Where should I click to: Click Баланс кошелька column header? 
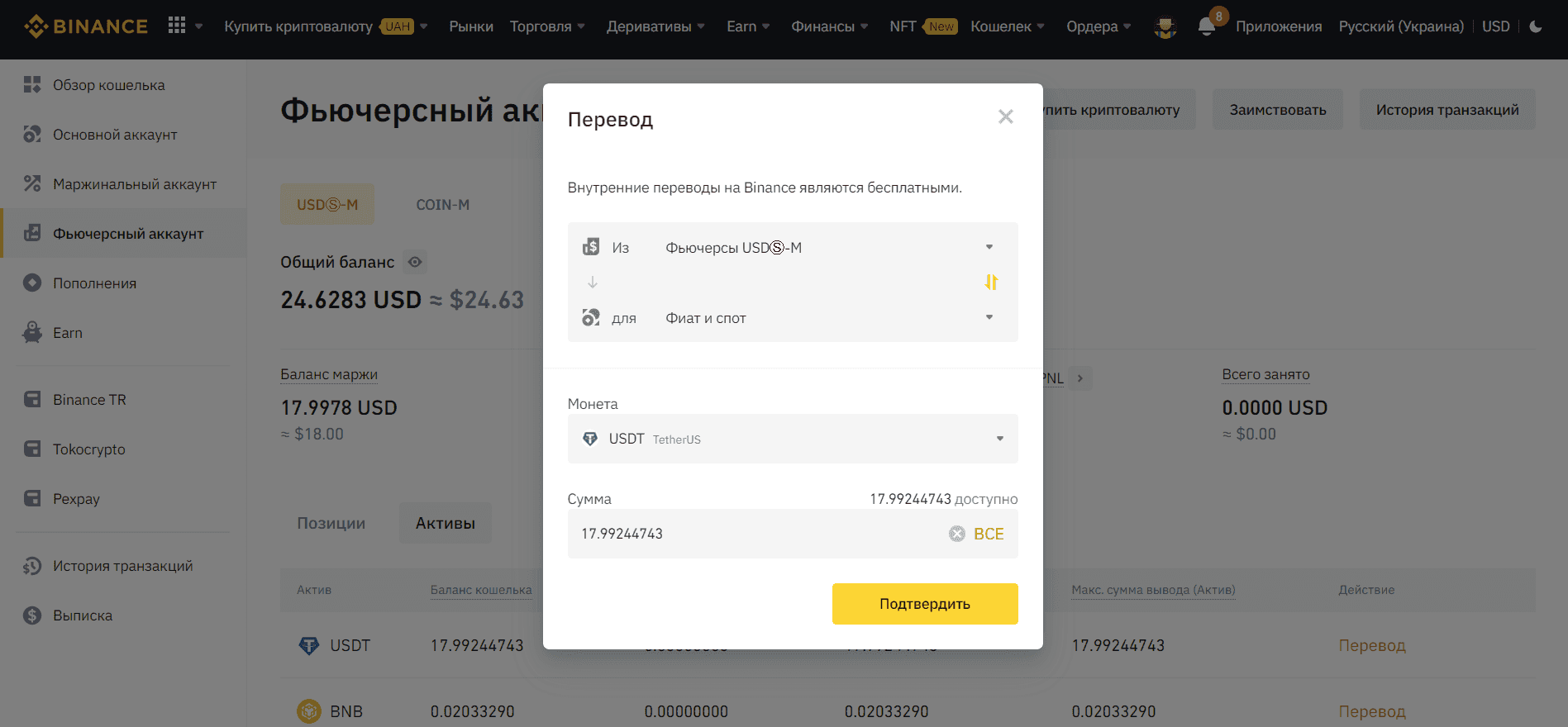tap(481, 590)
